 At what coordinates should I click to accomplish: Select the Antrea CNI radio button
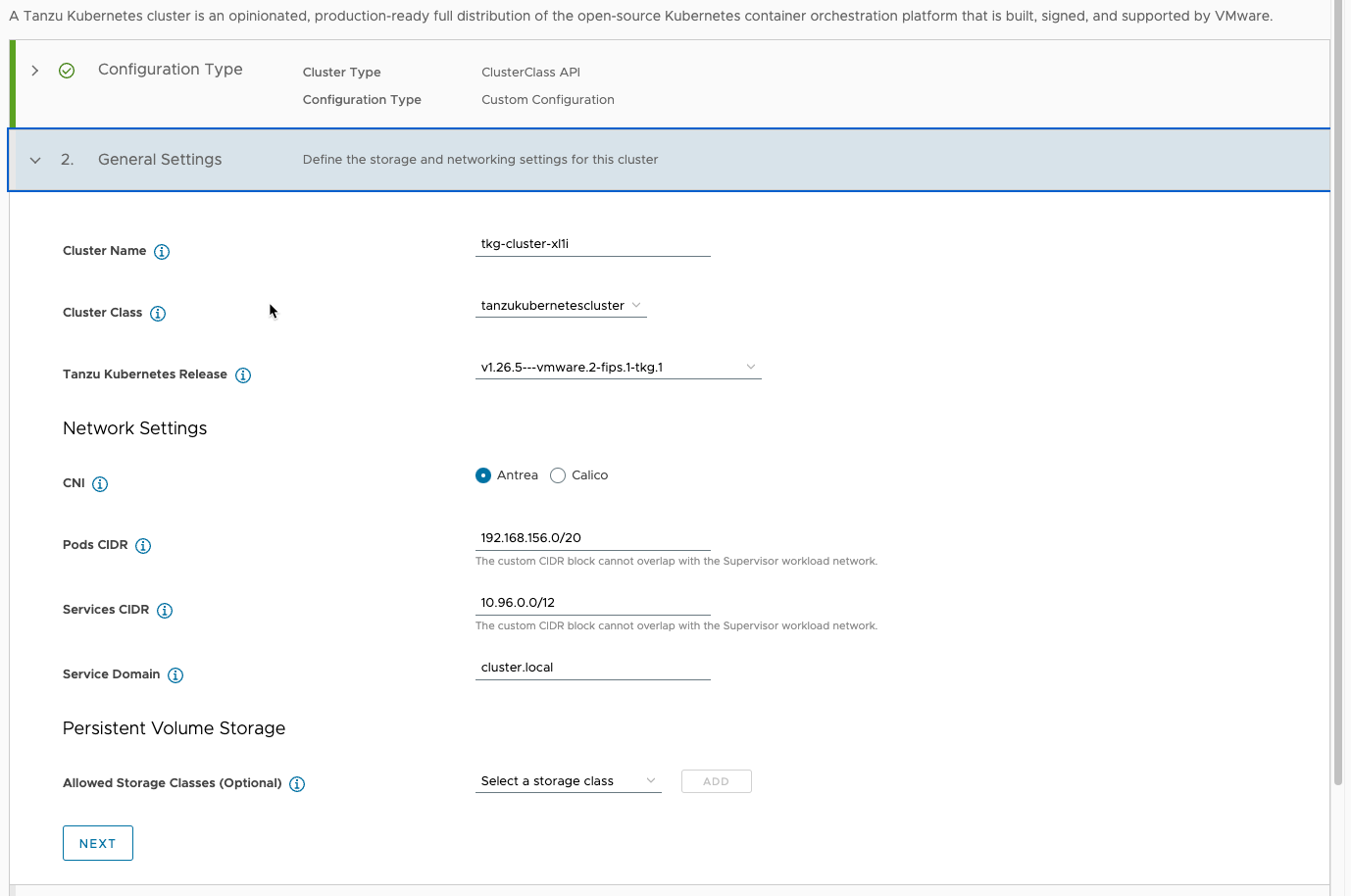point(483,475)
